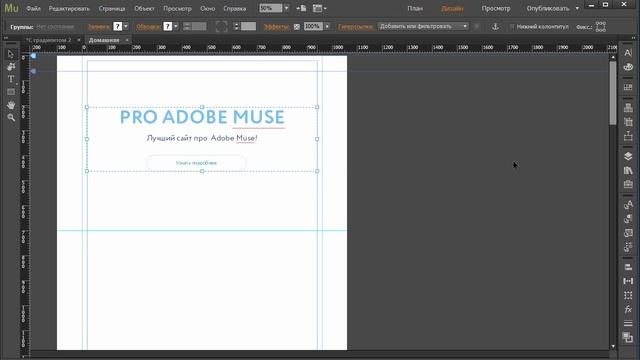Open the Опубликовать dropdown arrow
This screenshot has width=640, height=360.
point(577,8)
